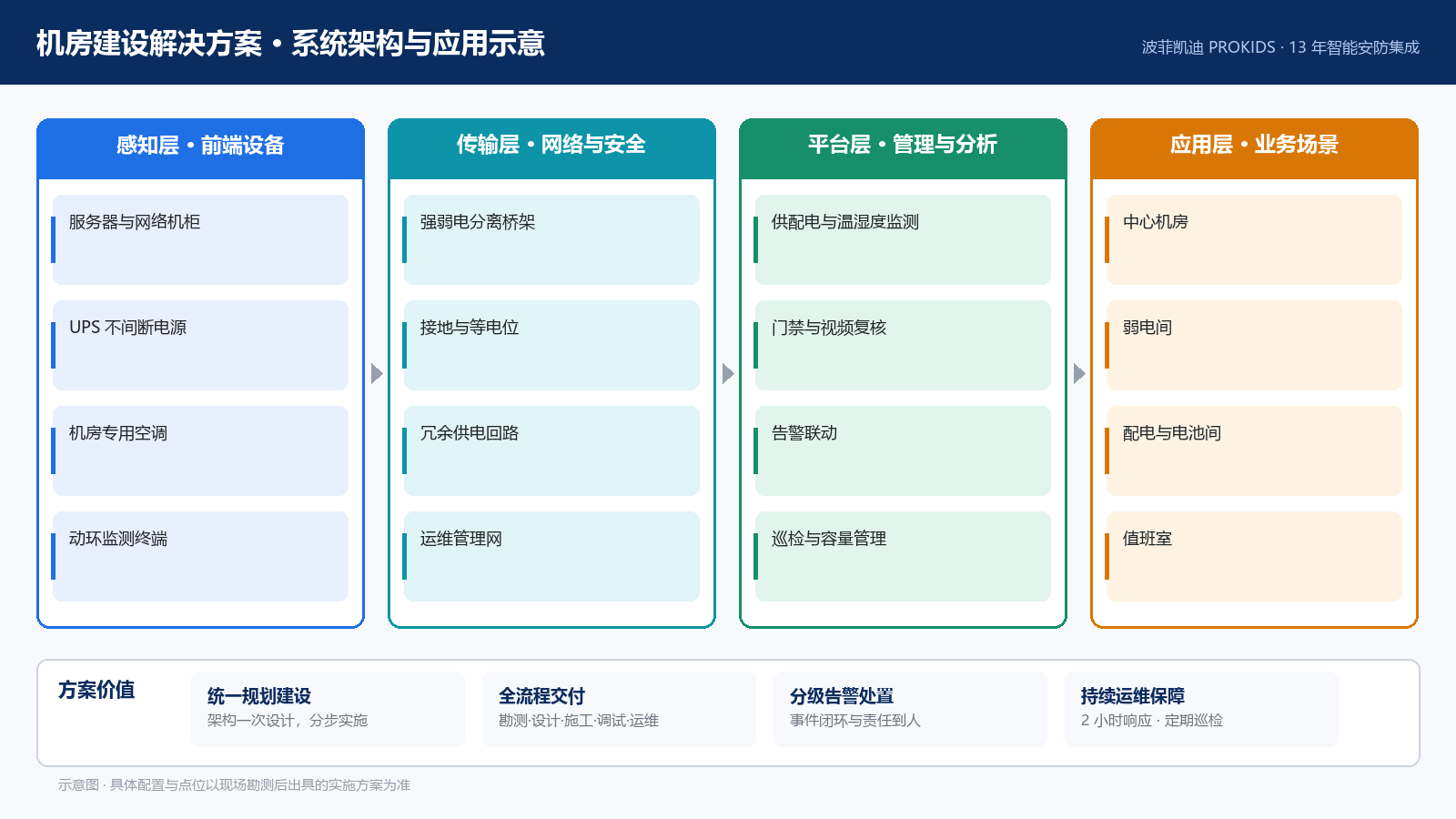Click the slide title 机房建设解决方案
Screen dimensions: 1456x819
click(149, 44)
